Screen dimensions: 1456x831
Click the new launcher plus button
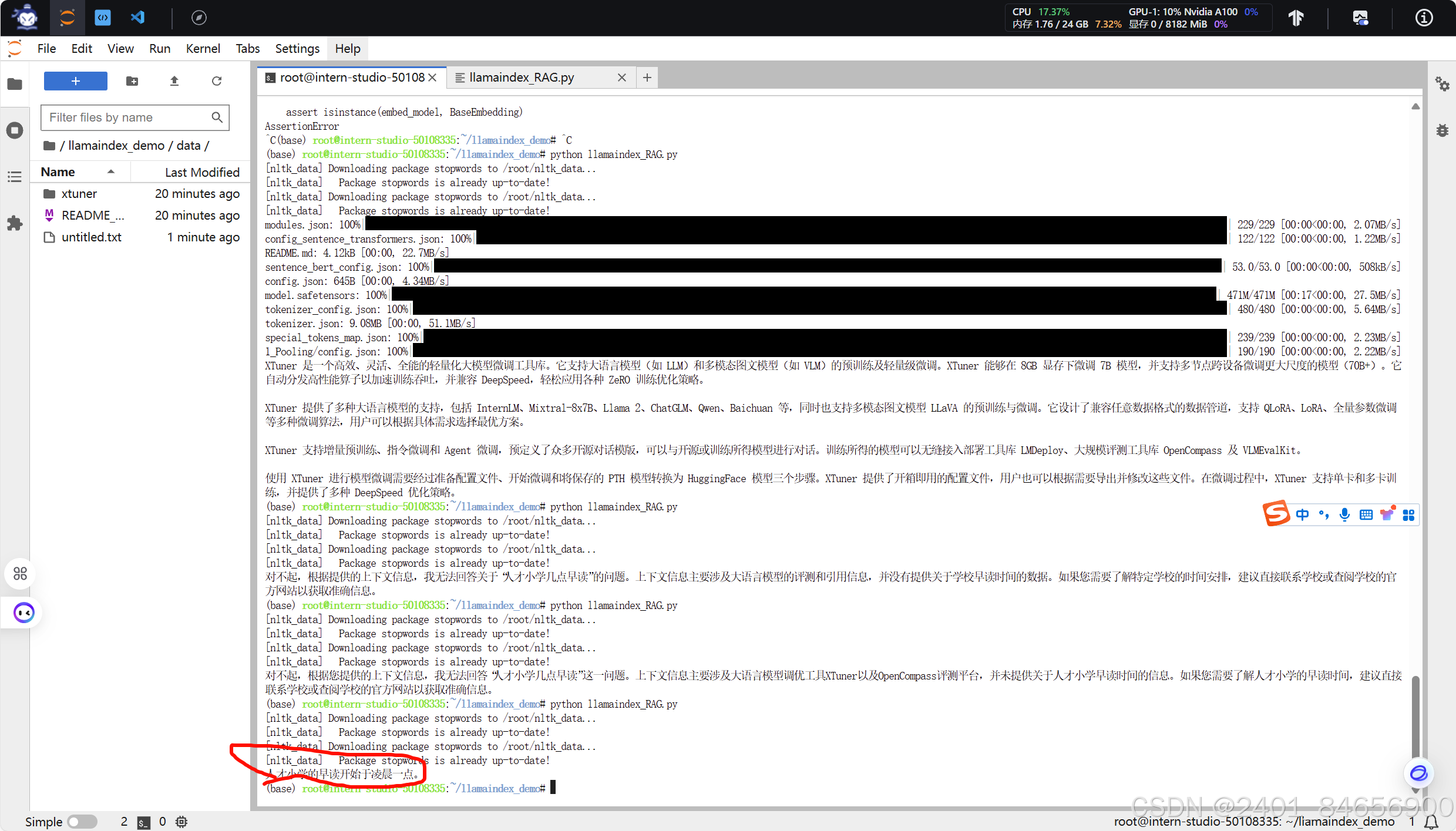[x=75, y=81]
